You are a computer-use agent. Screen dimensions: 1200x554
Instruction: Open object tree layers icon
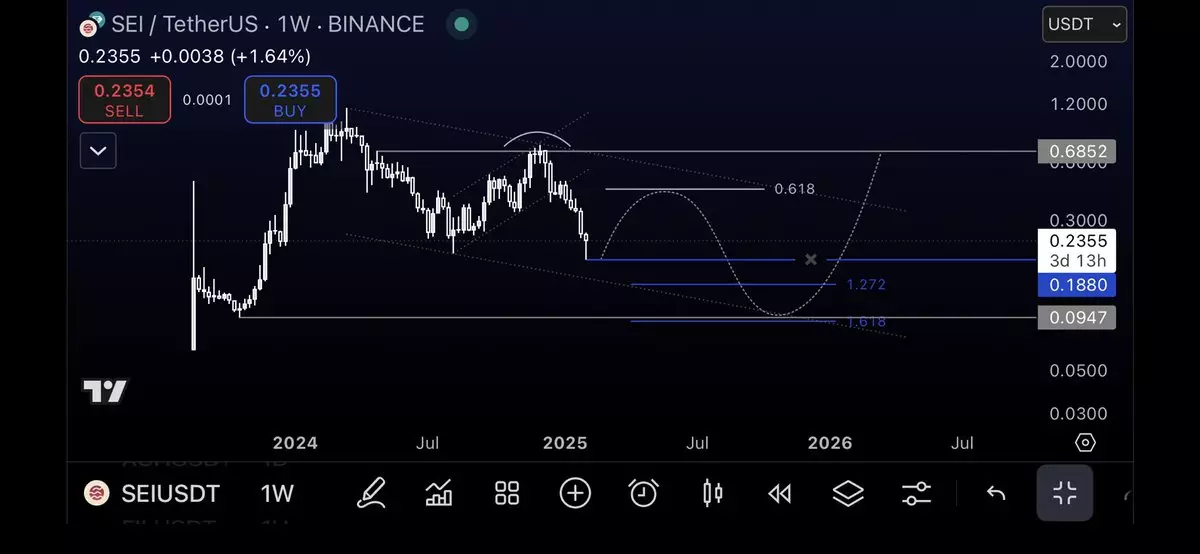coord(848,492)
